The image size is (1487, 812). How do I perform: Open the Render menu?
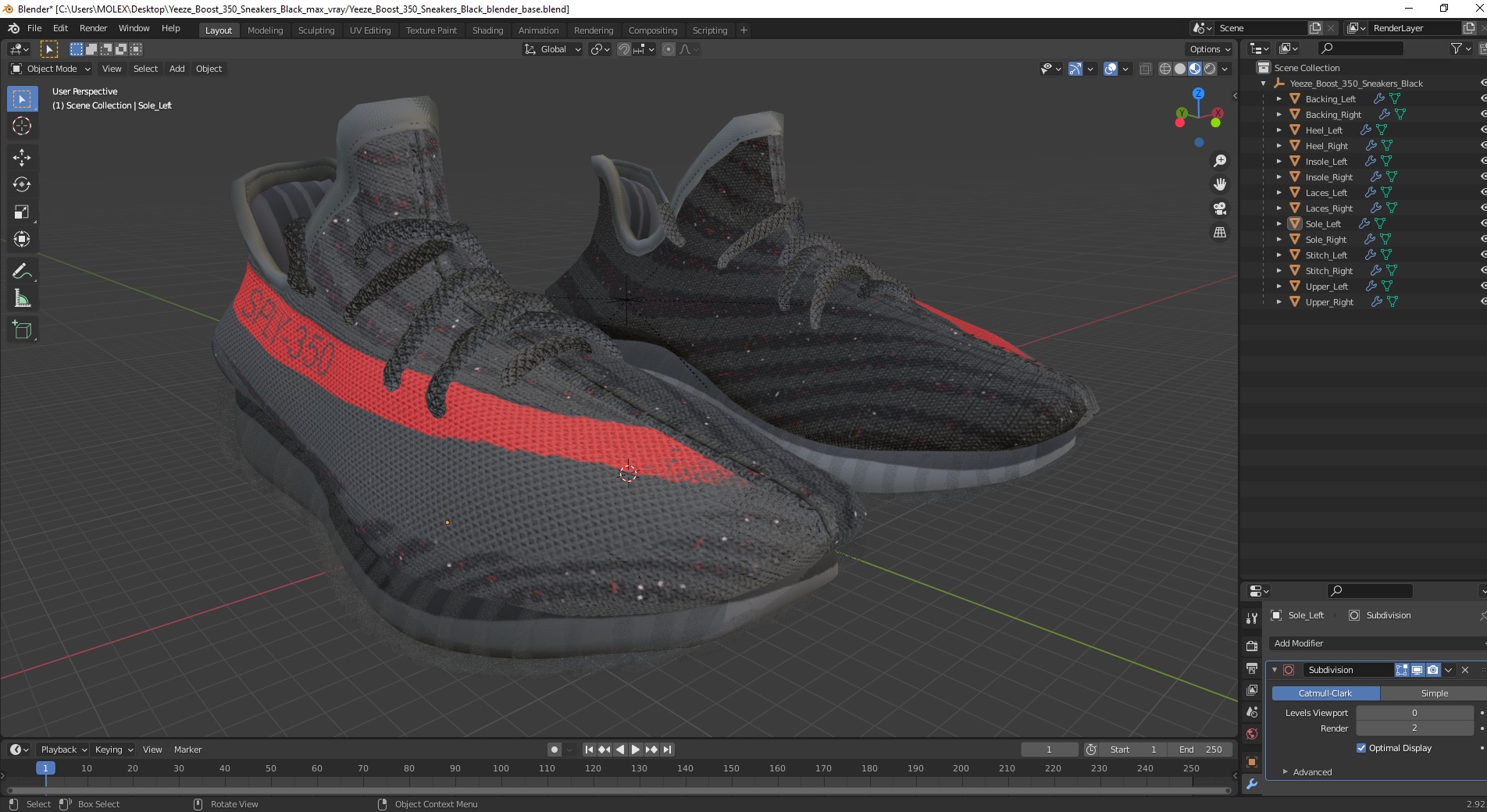pyautogui.click(x=93, y=28)
